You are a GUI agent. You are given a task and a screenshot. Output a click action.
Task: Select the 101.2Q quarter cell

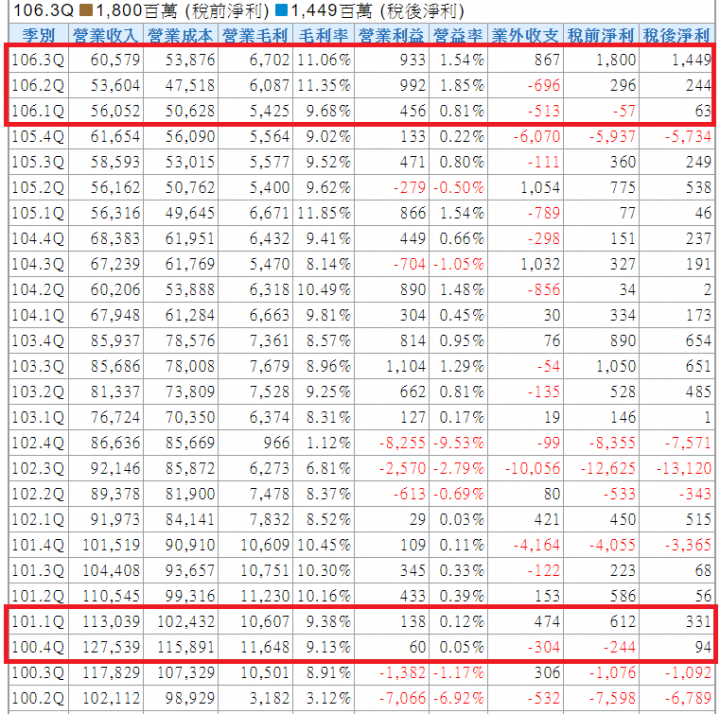[x=39, y=596]
